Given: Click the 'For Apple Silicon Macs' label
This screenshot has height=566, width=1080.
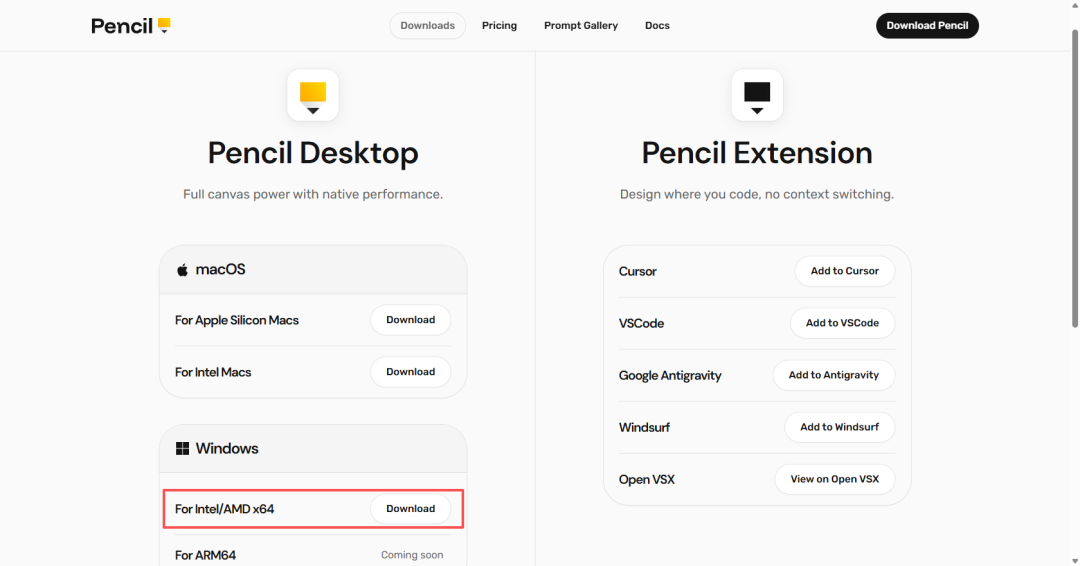Looking at the screenshot, I should [237, 320].
